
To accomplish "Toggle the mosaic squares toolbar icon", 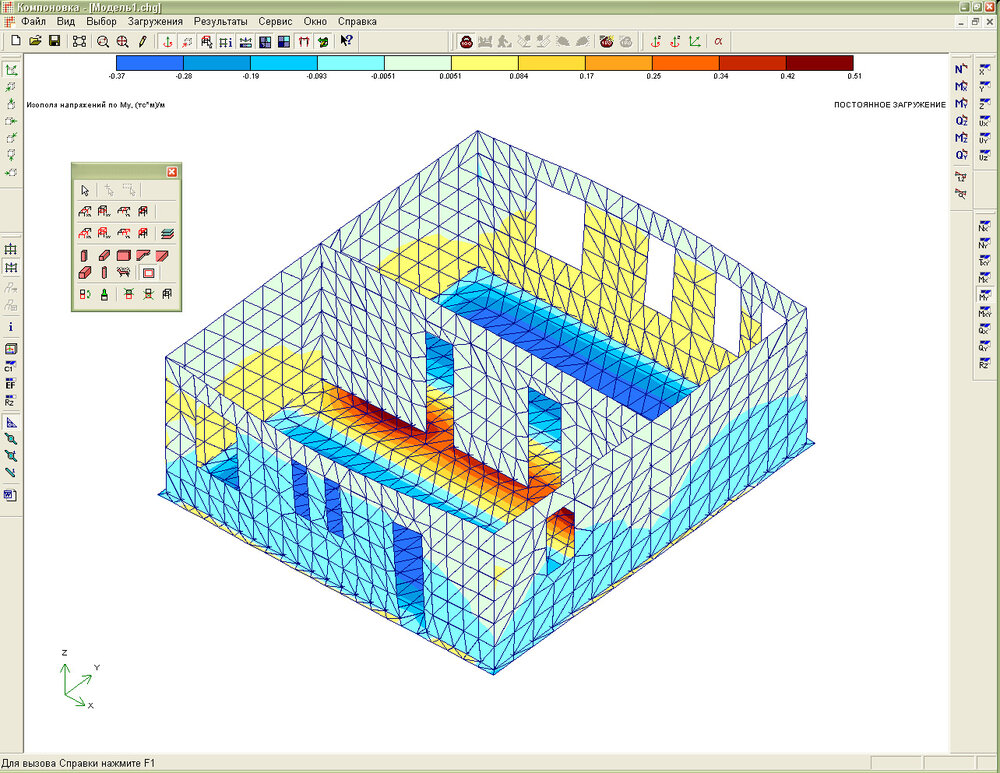I will [284, 42].
